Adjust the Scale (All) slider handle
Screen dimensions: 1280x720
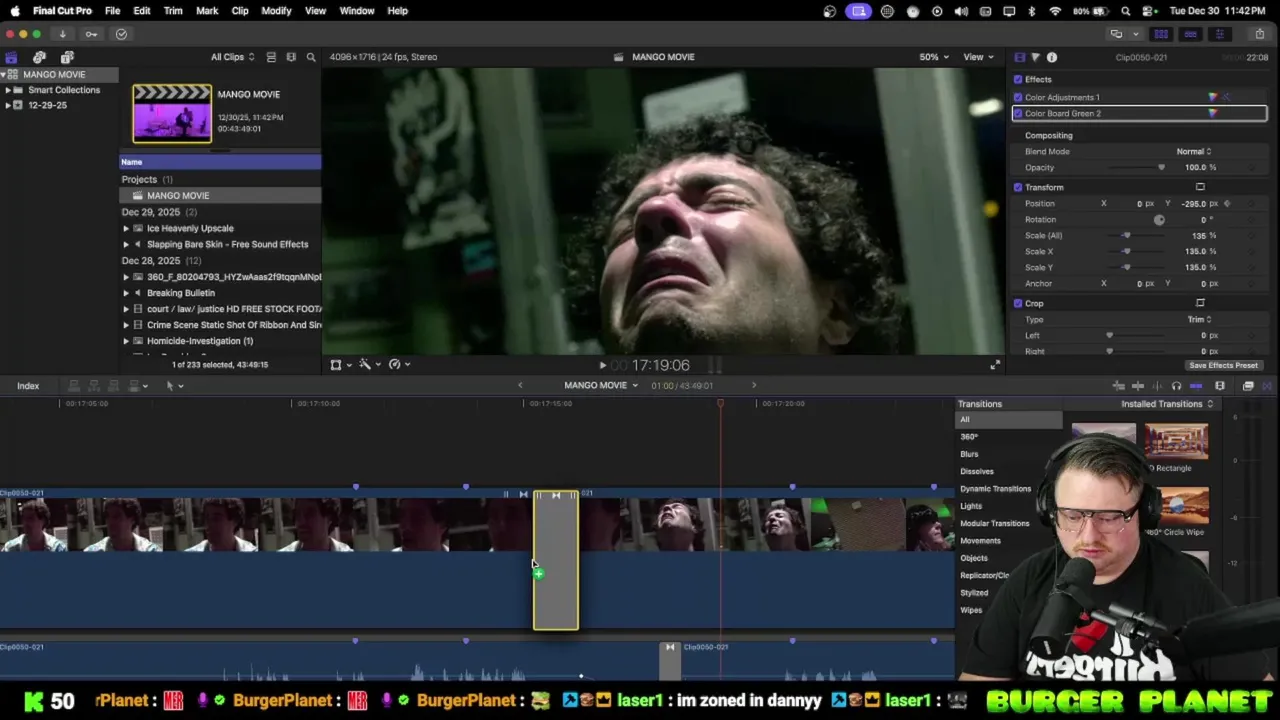pos(1126,235)
